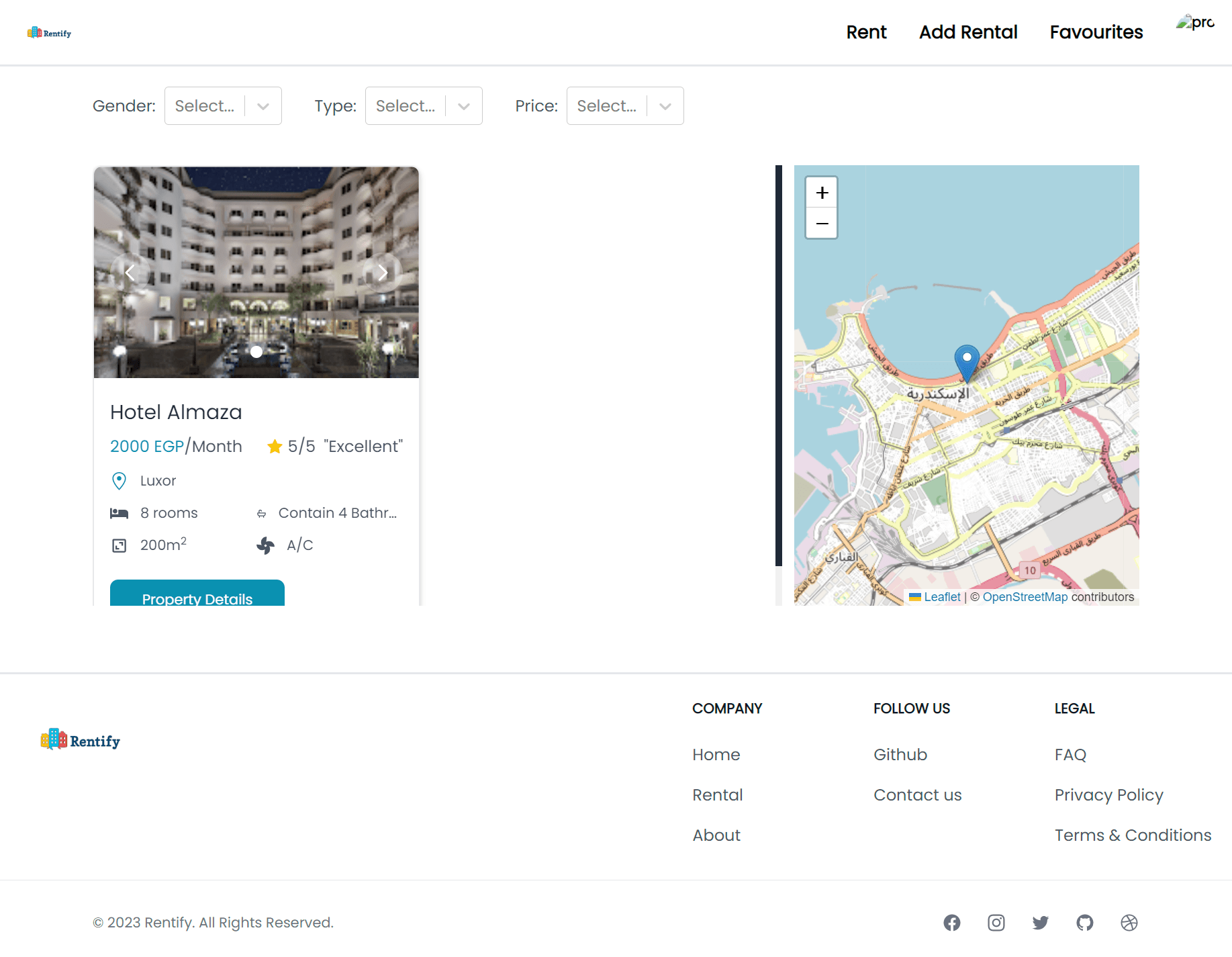Click the Rentify logo in the header
Viewport: 1232px width, 957px height.
point(49,32)
